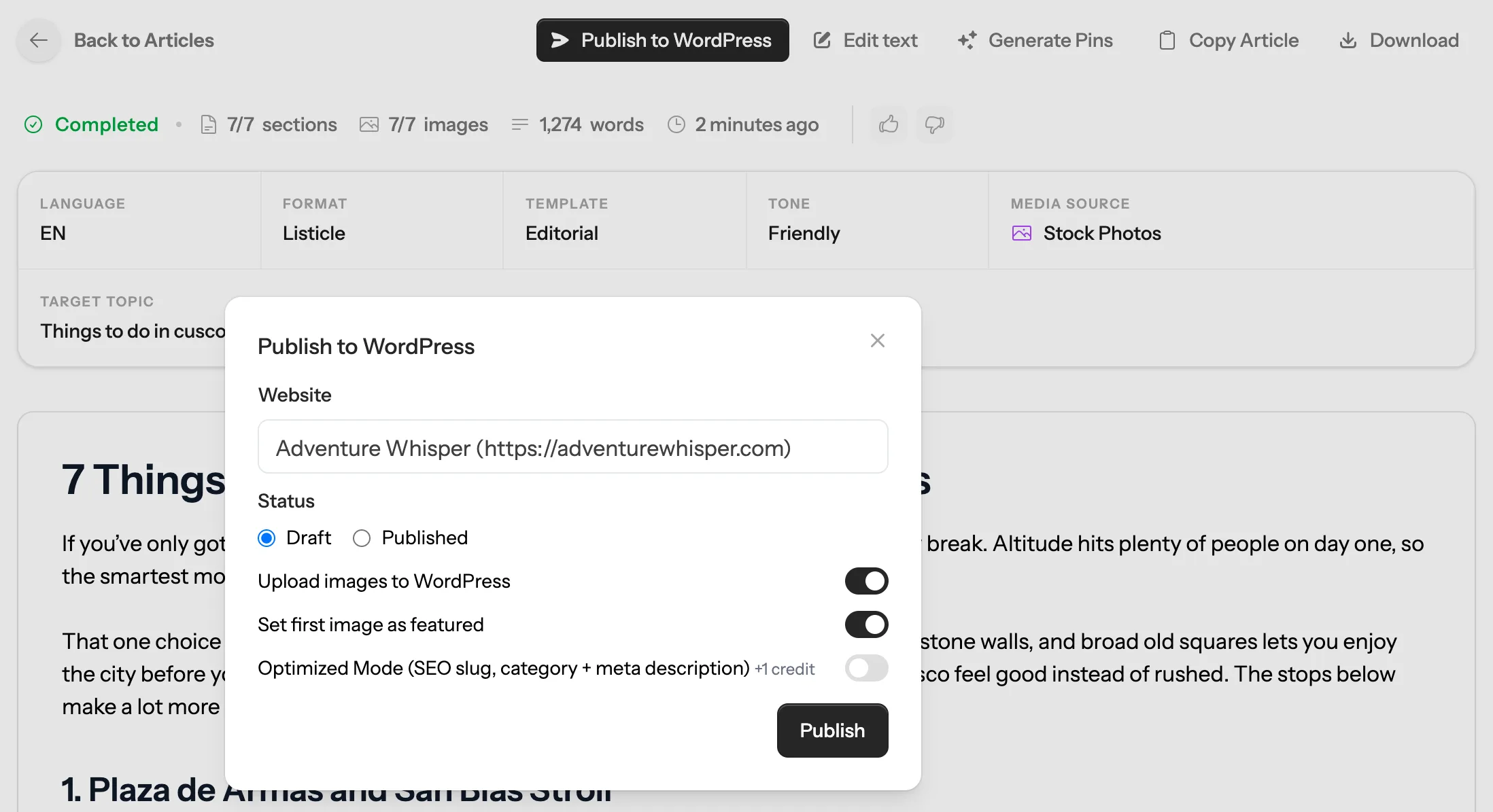
Task: Click the 1,274 words count
Action: [591, 124]
